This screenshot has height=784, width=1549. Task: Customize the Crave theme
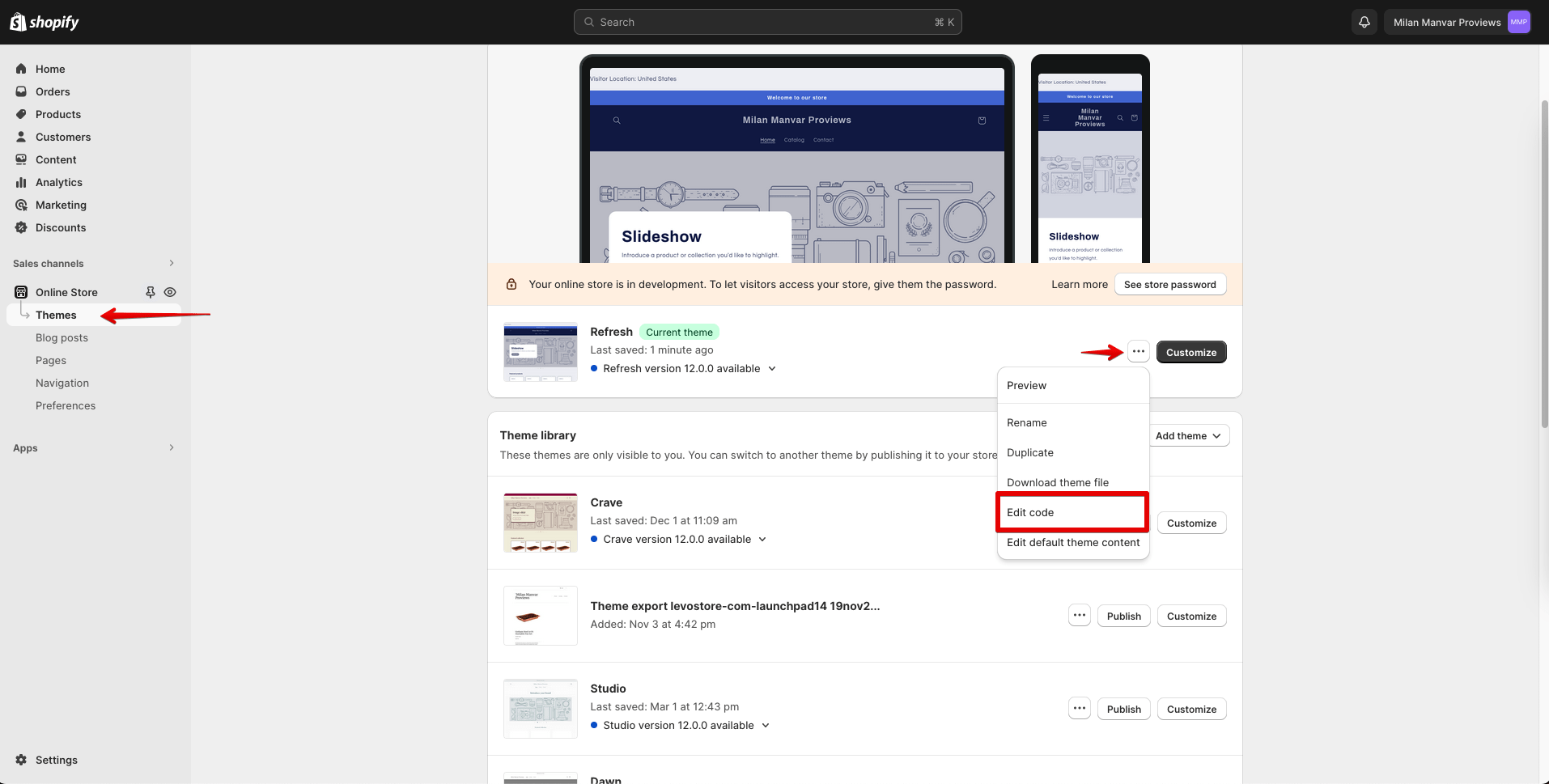point(1191,523)
